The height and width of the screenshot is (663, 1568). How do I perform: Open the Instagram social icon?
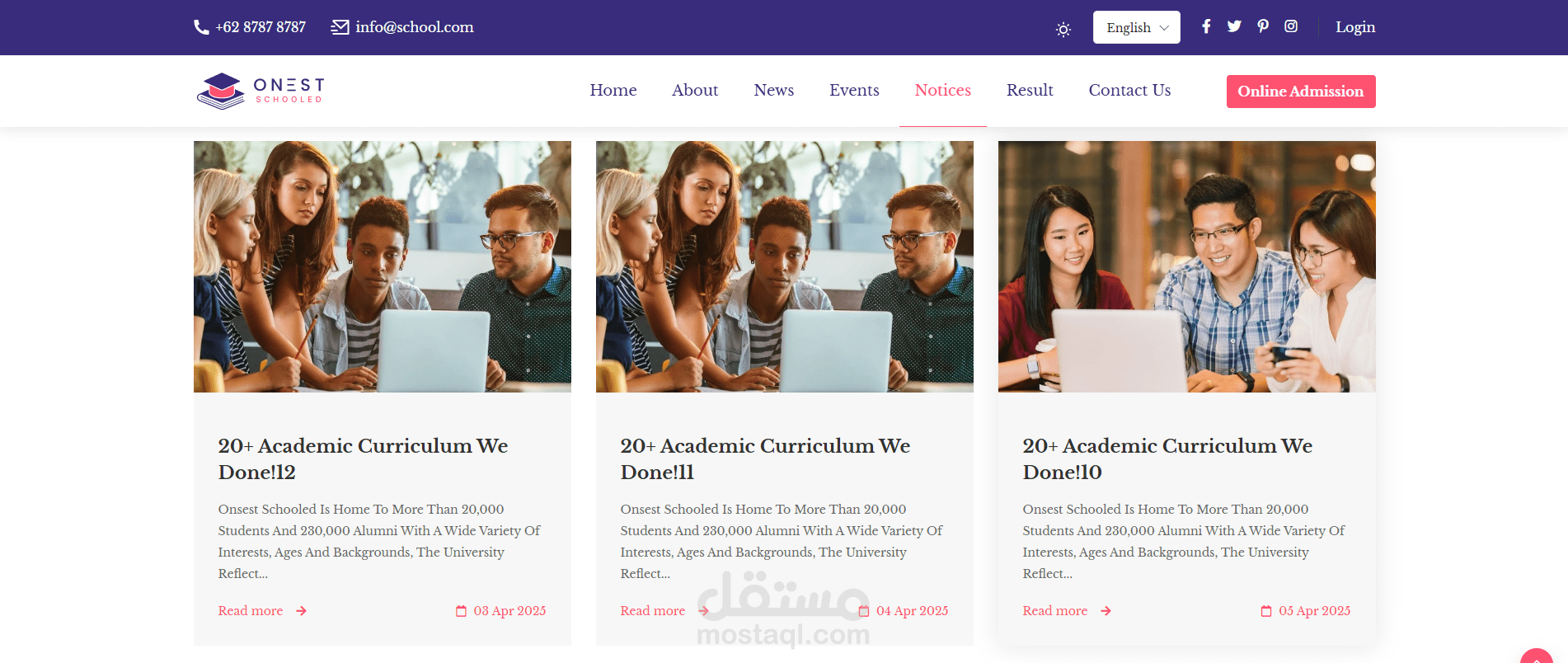pos(1291,26)
